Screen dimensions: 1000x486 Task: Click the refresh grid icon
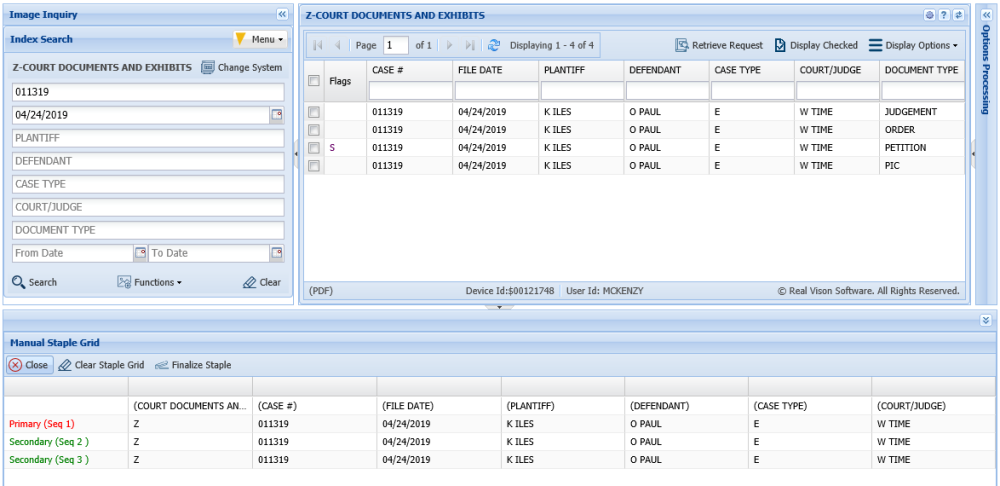493,45
